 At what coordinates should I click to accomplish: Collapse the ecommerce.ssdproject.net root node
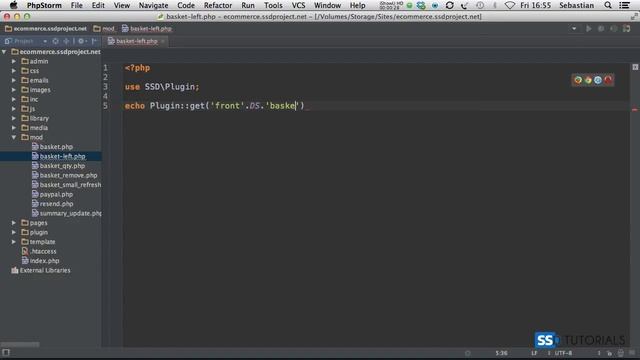coord(4,52)
